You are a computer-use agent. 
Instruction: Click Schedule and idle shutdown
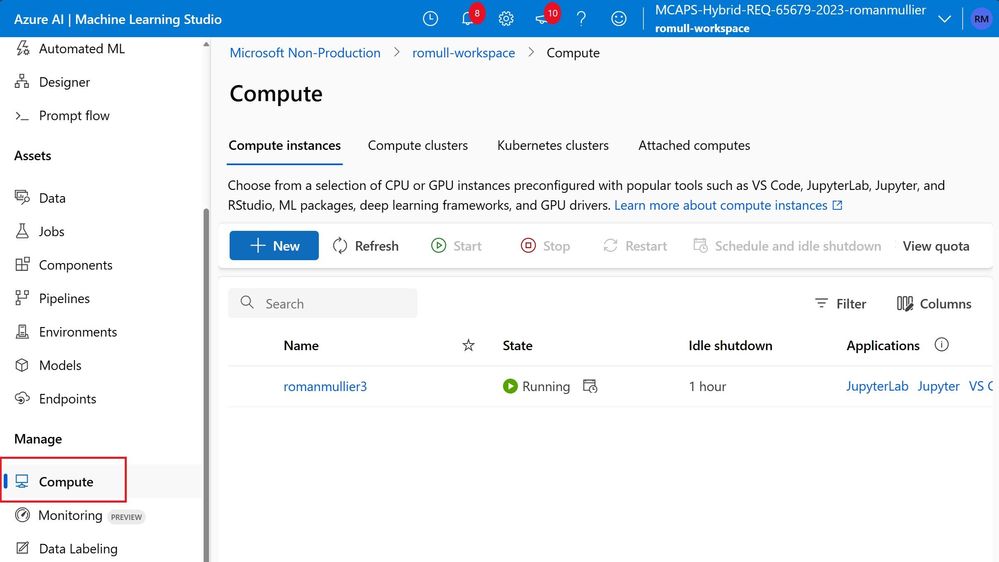click(x=787, y=246)
